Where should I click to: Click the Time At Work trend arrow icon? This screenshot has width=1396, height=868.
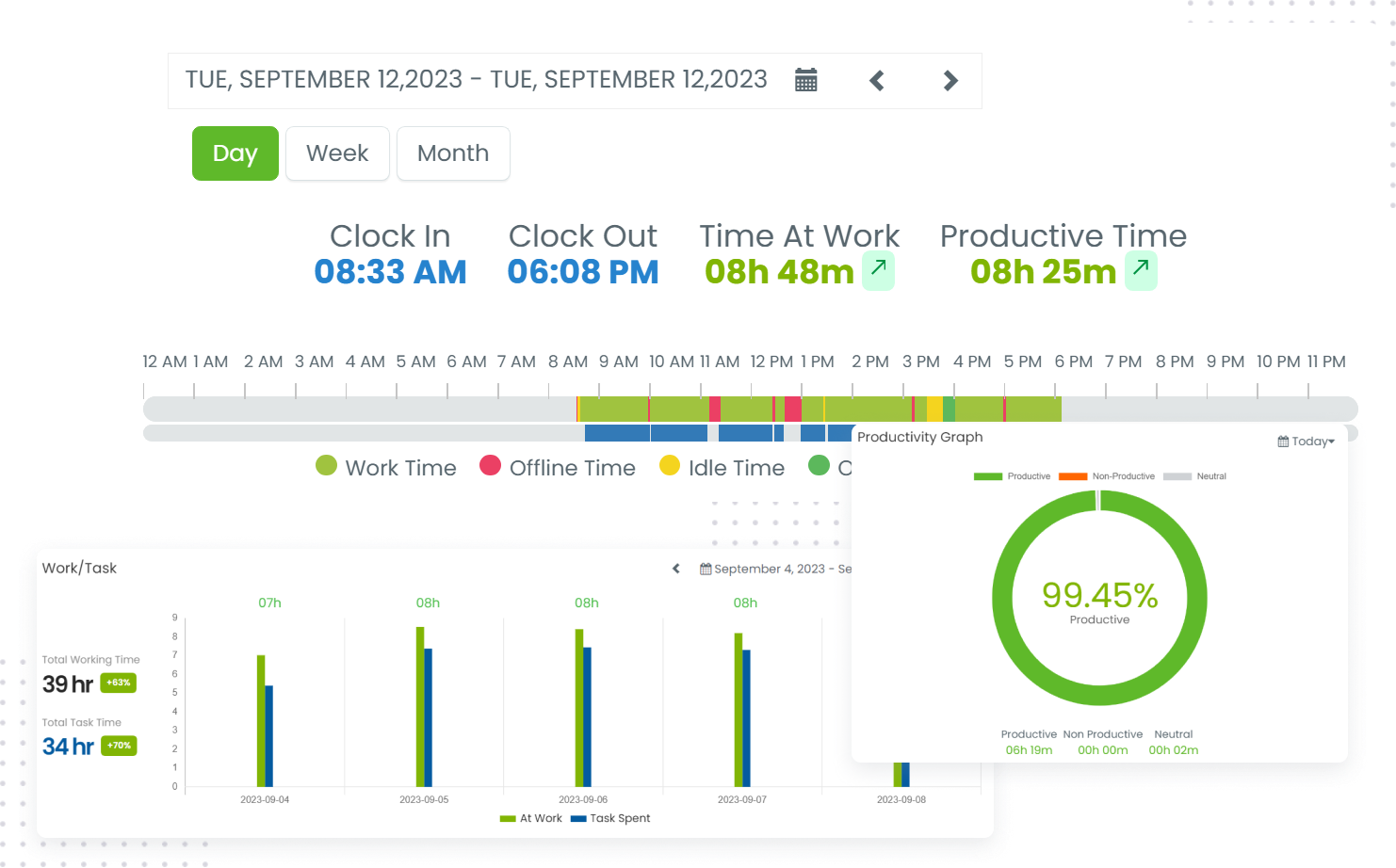pos(876,270)
